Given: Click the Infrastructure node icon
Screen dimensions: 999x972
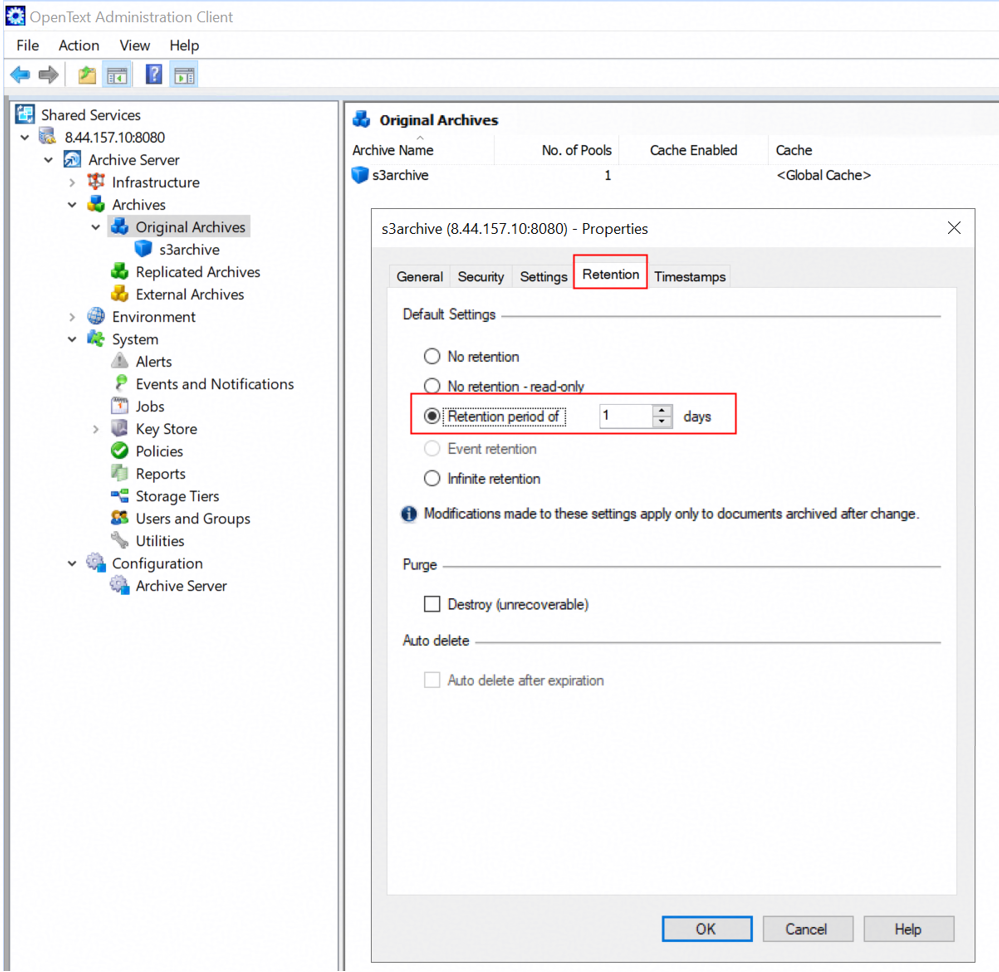Looking at the screenshot, I should click(96, 182).
